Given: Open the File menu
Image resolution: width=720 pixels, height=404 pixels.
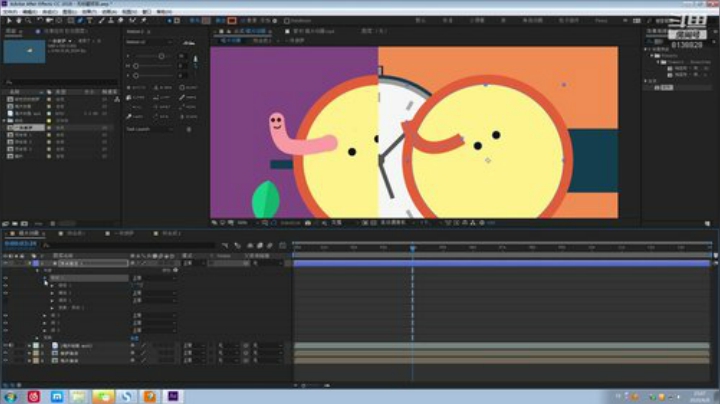Looking at the screenshot, I should [10, 11].
